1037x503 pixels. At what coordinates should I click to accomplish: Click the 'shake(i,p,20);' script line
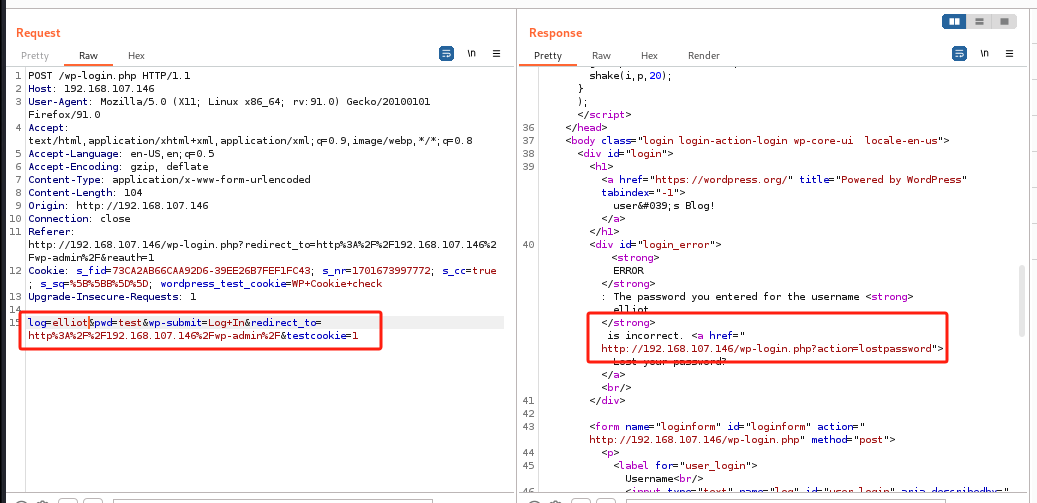pos(630,75)
